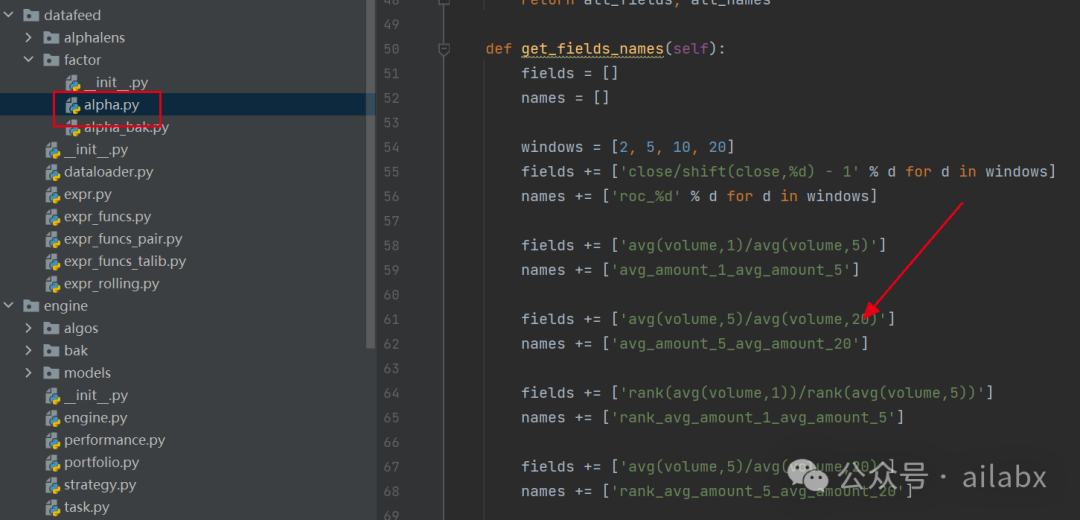1080x520 pixels.
Task: Click line number 61 in gutter
Action: coord(391,319)
